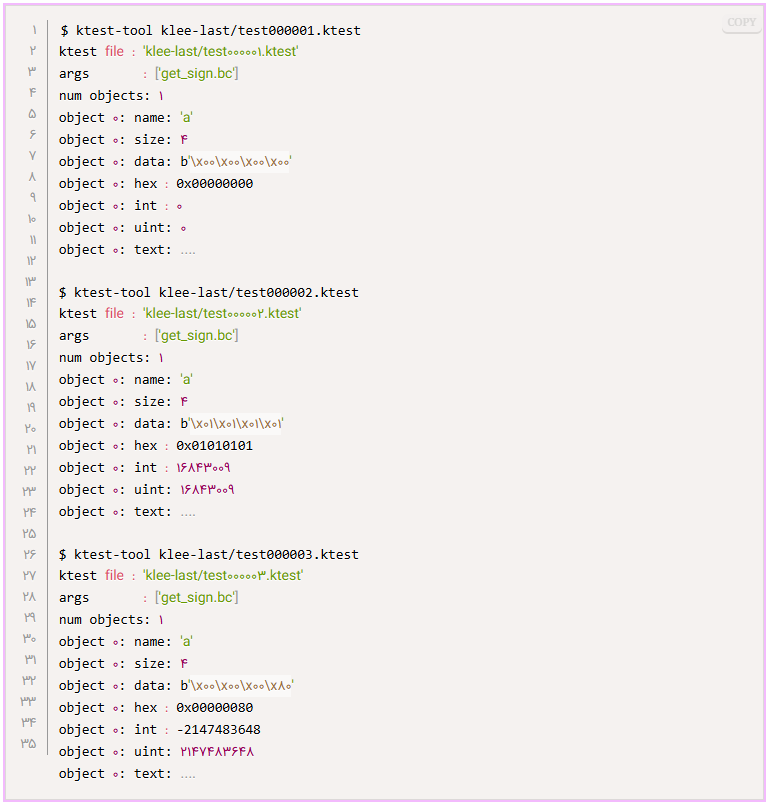Click the data bytes value in the first output

coord(236,161)
